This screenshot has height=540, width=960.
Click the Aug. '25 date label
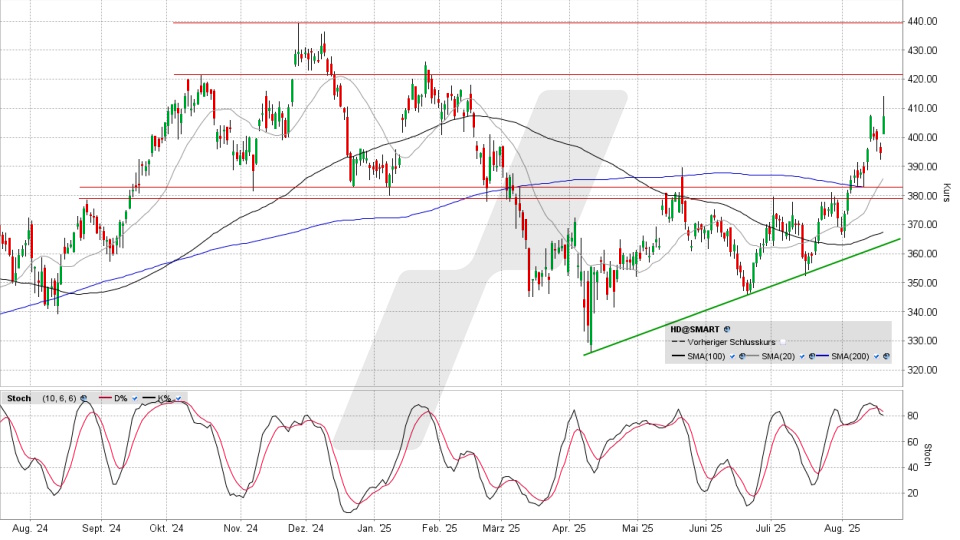pyautogui.click(x=842, y=528)
